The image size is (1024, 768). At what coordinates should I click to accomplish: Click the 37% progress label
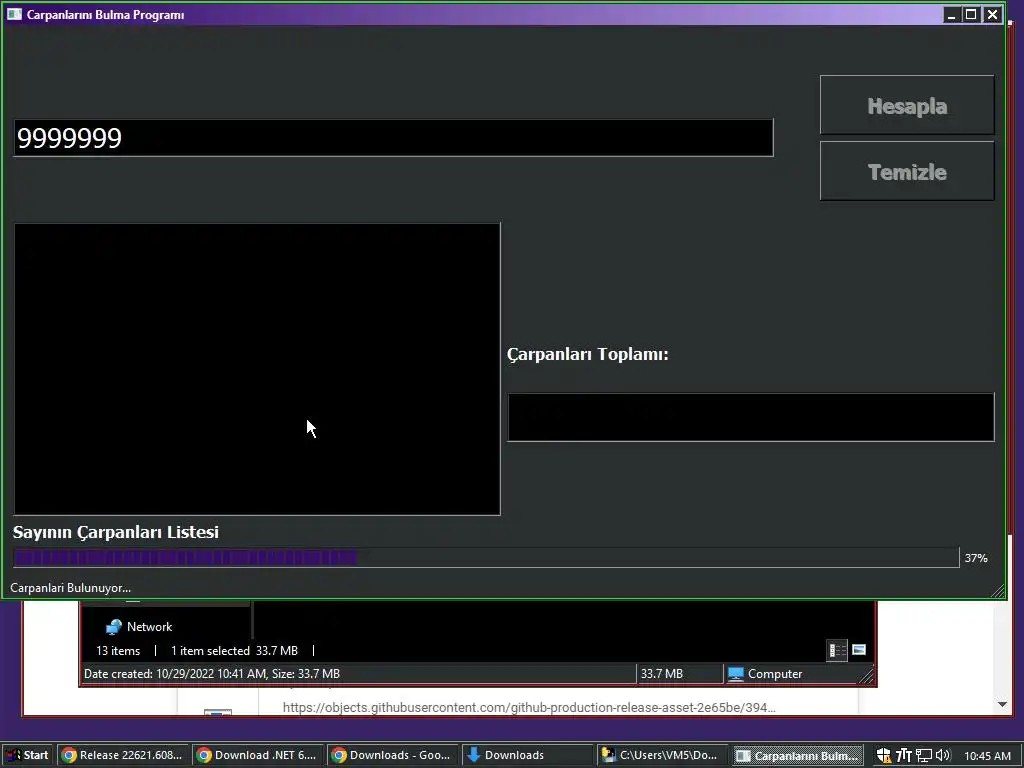(976, 558)
